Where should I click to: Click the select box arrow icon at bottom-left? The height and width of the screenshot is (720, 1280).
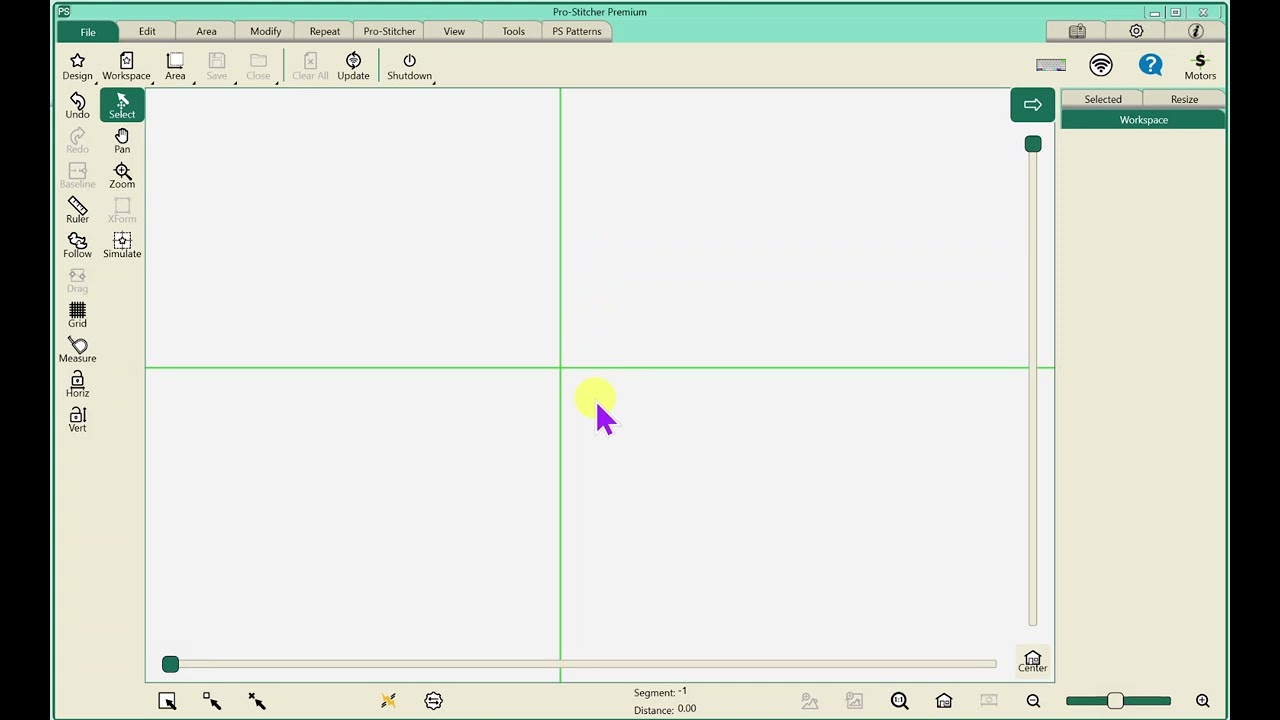point(167,701)
